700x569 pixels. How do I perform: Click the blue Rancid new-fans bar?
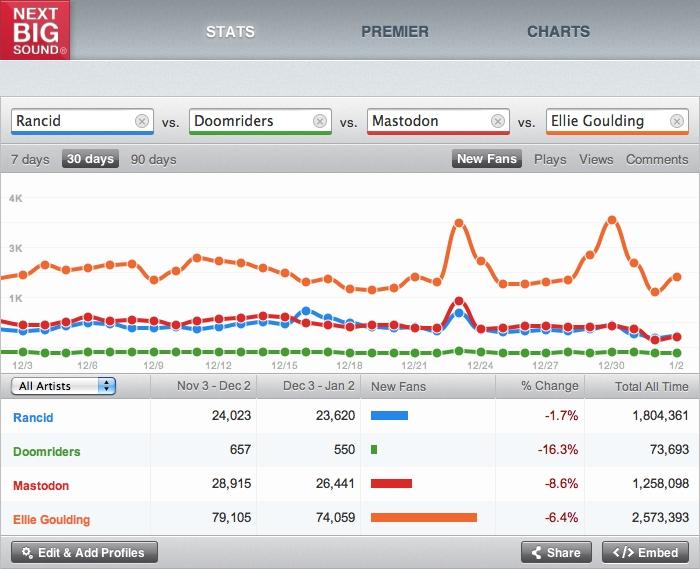point(389,416)
